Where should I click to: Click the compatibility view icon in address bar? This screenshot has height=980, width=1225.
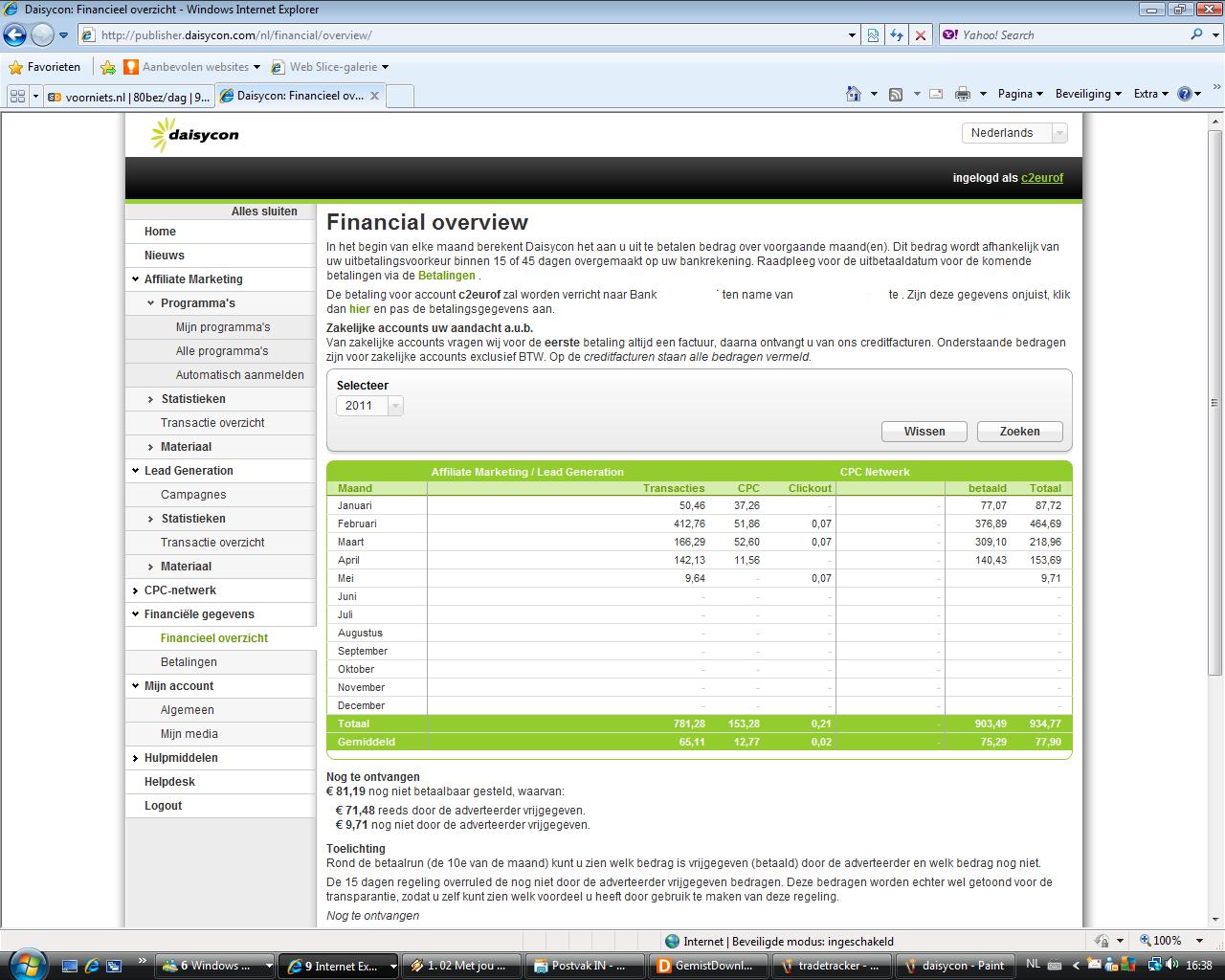click(873, 35)
